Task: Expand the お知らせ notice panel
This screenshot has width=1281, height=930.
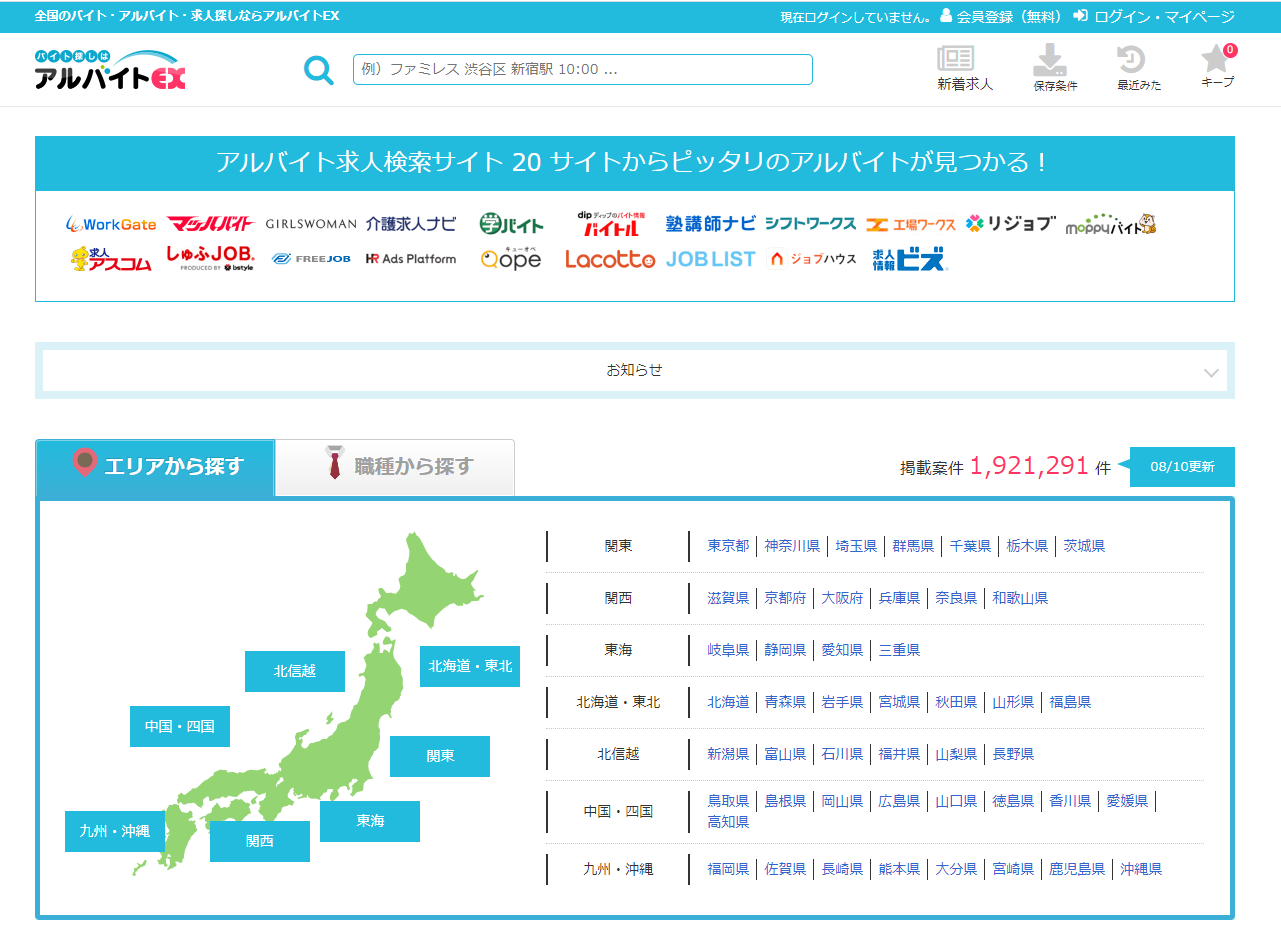Action: click(x=635, y=370)
